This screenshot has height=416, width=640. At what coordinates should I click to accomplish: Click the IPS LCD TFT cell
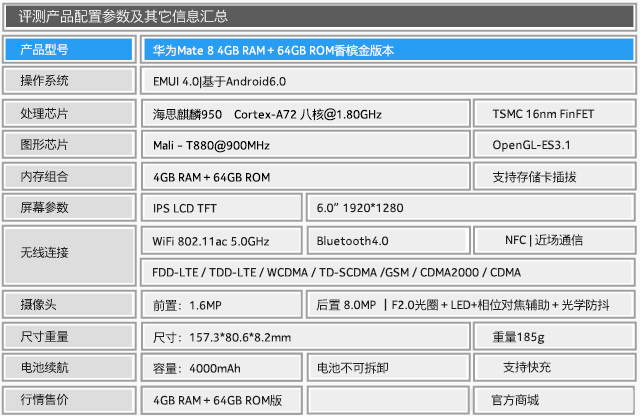click(222, 207)
